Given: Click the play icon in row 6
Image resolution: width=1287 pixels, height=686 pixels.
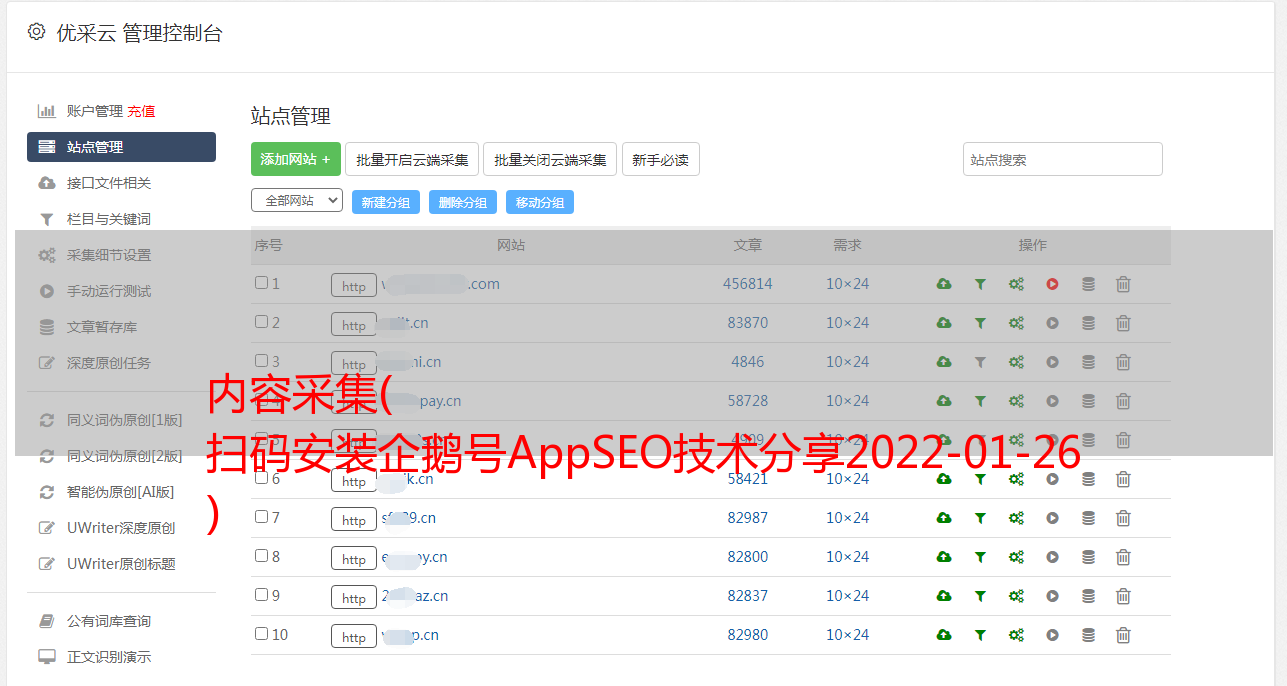Looking at the screenshot, I should pyautogui.click(x=1052, y=479).
